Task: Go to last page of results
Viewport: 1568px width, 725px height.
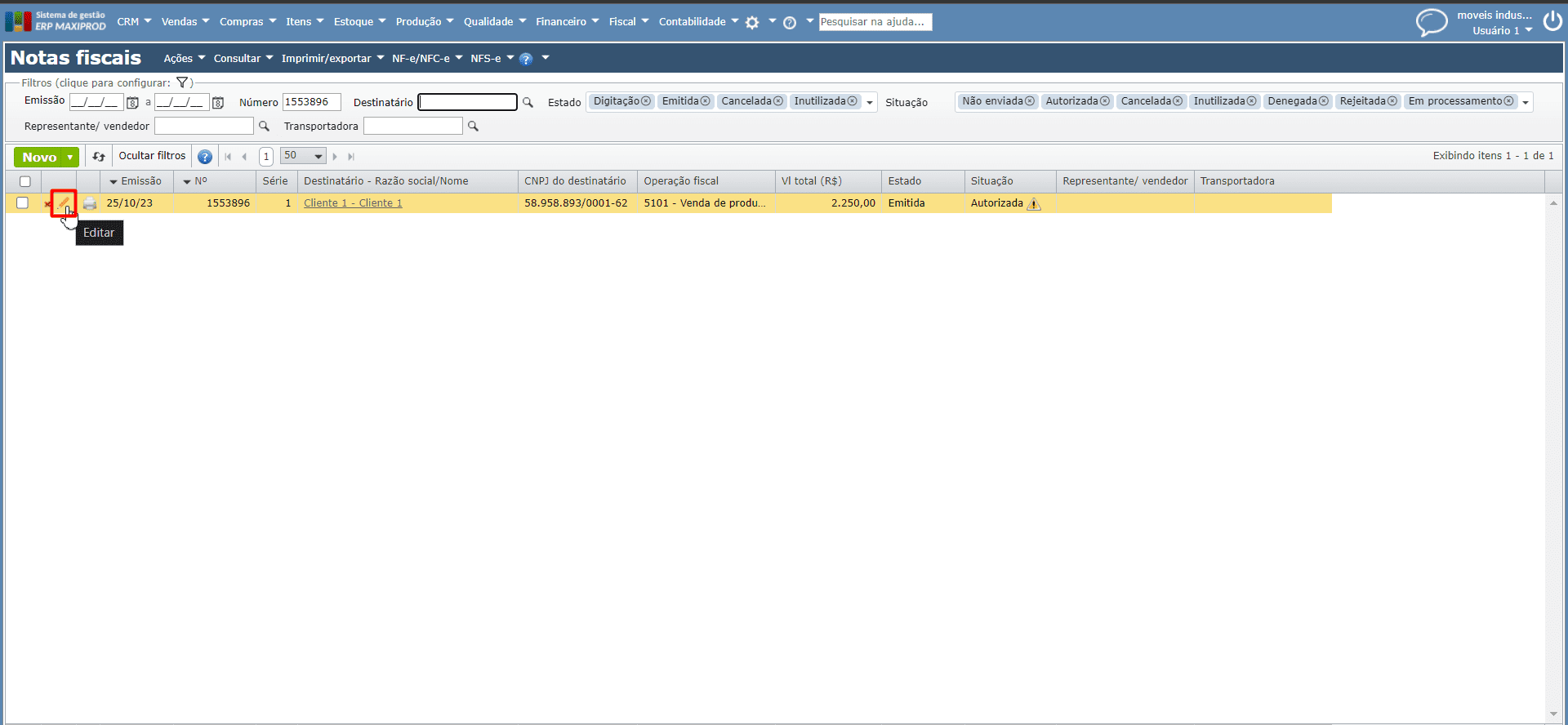Action: tap(351, 157)
